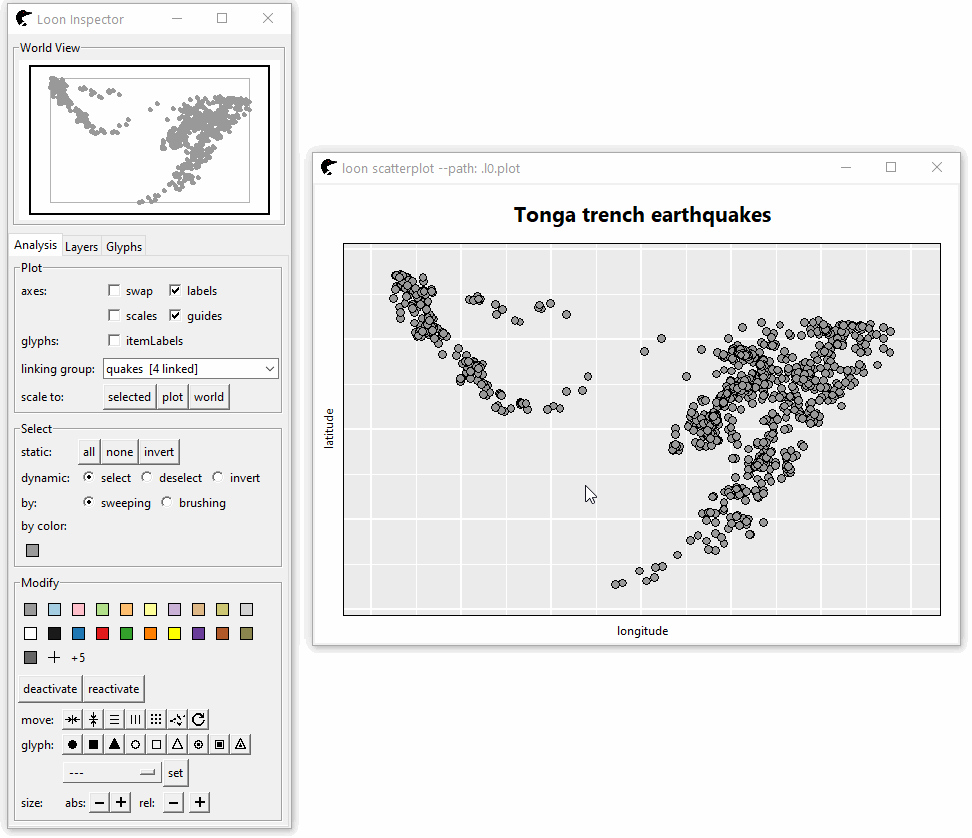Select brushing selection mode

[167, 503]
